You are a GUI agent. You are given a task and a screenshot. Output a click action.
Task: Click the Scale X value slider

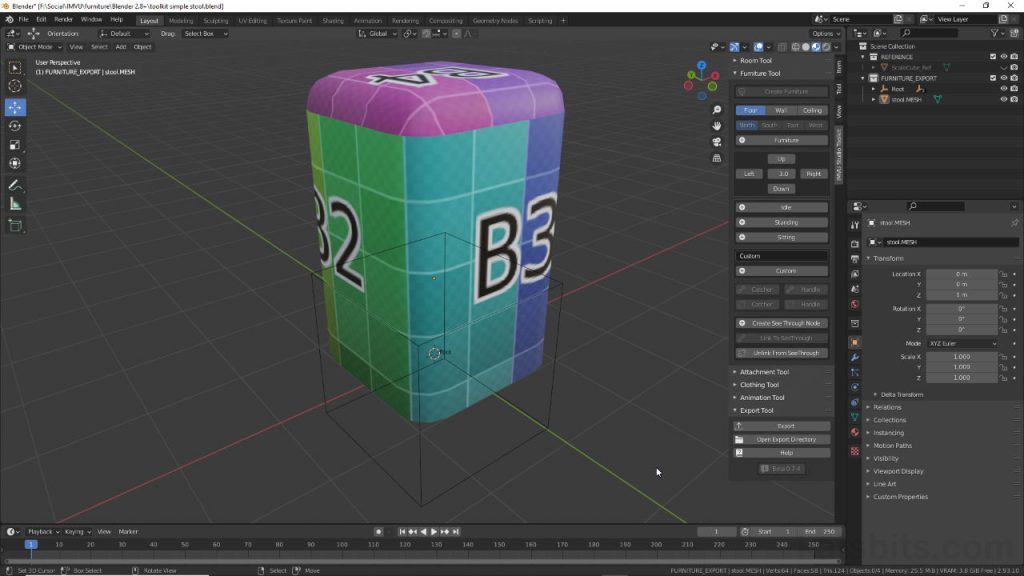coord(960,357)
